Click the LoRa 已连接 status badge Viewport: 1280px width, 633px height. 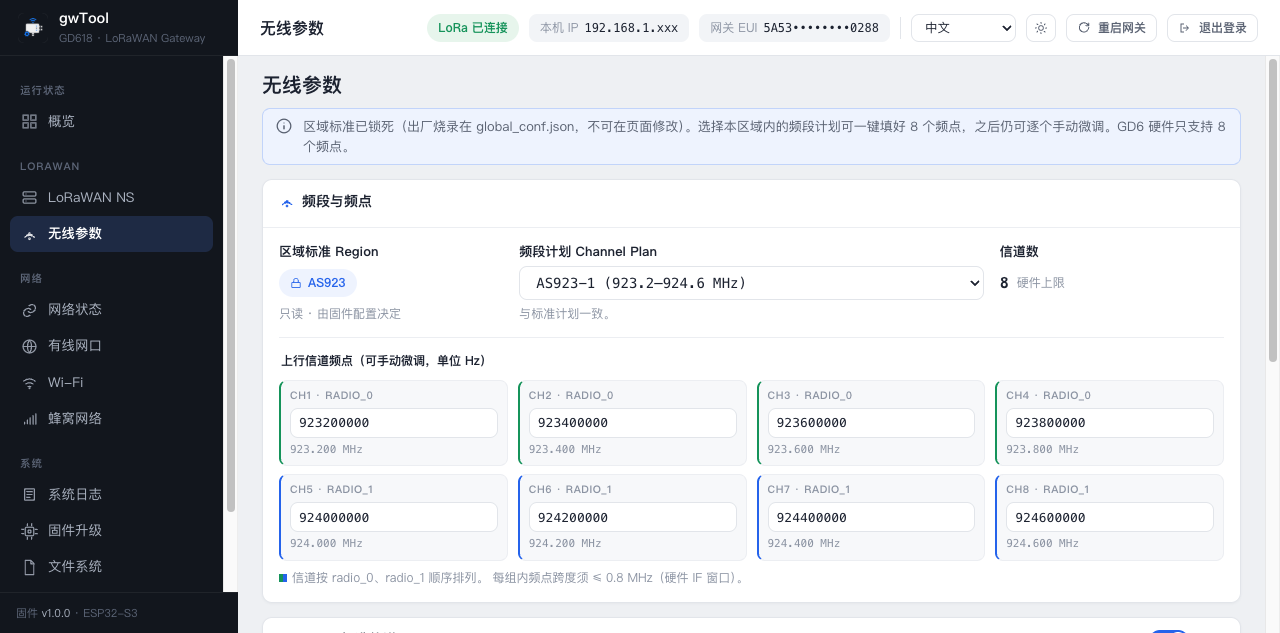click(473, 28)
